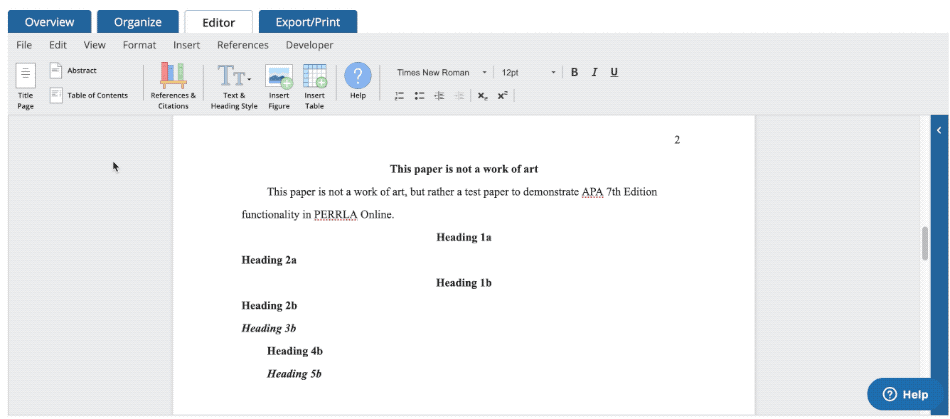Open the File menu
Image resolution: width=950 pixels, height=419 pixels.
pos(24,45)
